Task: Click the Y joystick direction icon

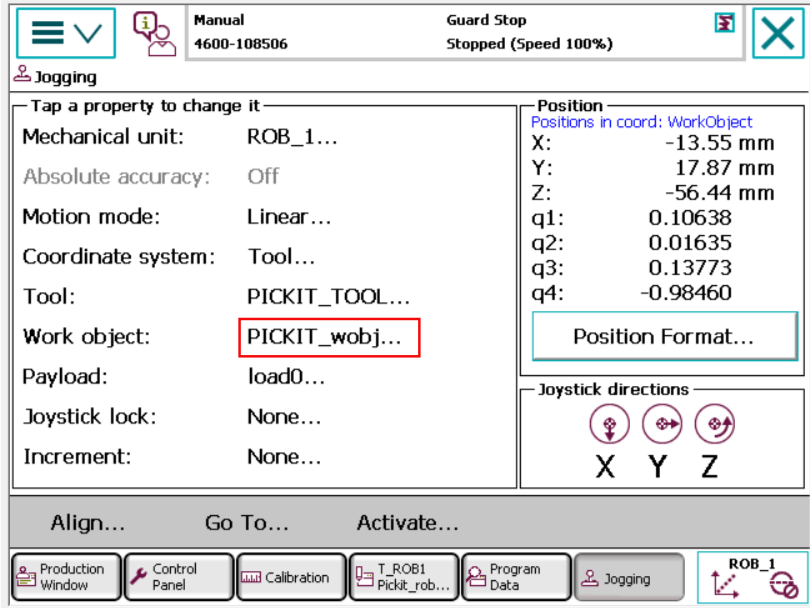Action: (x=659, y=424)
